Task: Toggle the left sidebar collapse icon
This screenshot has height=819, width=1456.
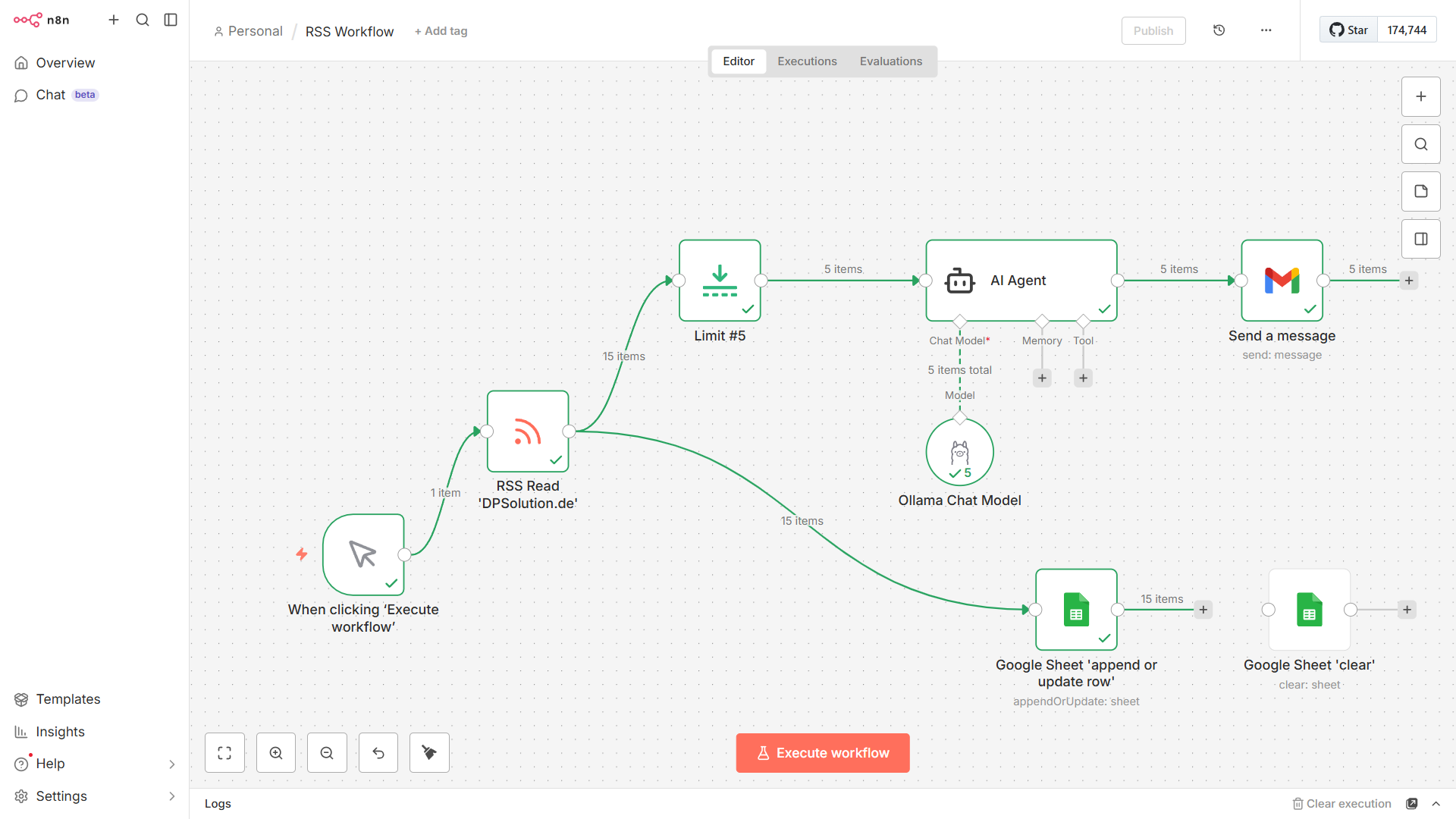Action: [171, 20]
